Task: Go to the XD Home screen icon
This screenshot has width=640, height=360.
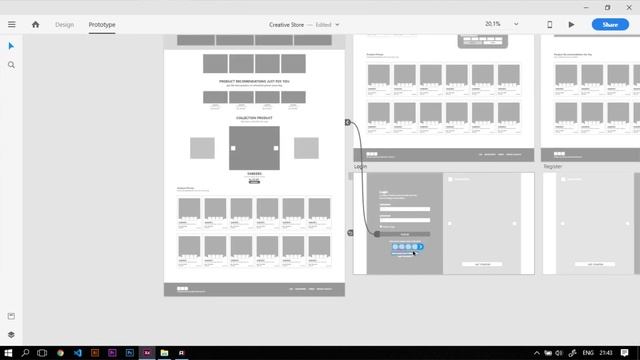Action: (36, 24)
